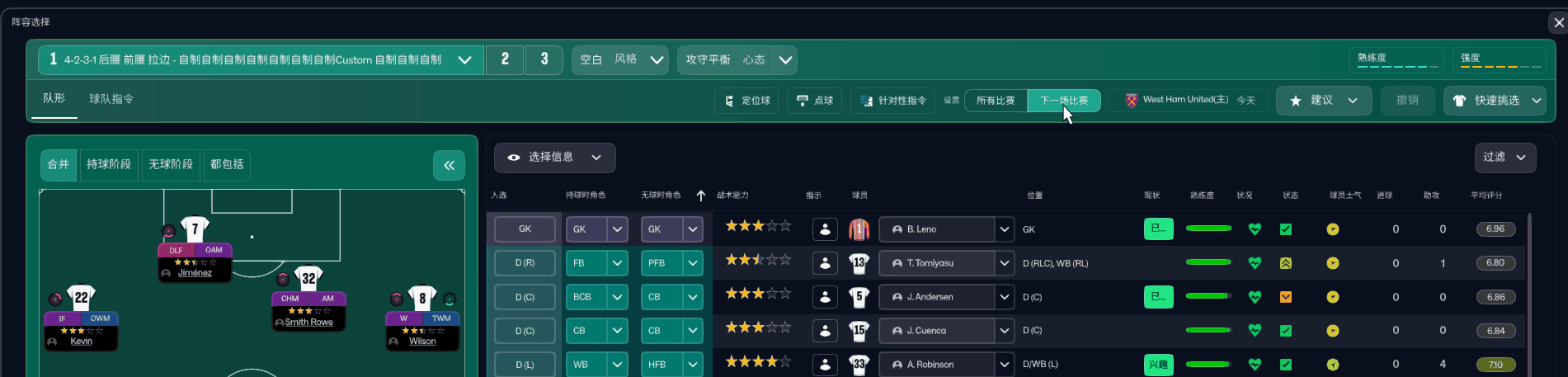Click T. Tomiyasu's number 13 shirt icon

click(x=859, y=263)
